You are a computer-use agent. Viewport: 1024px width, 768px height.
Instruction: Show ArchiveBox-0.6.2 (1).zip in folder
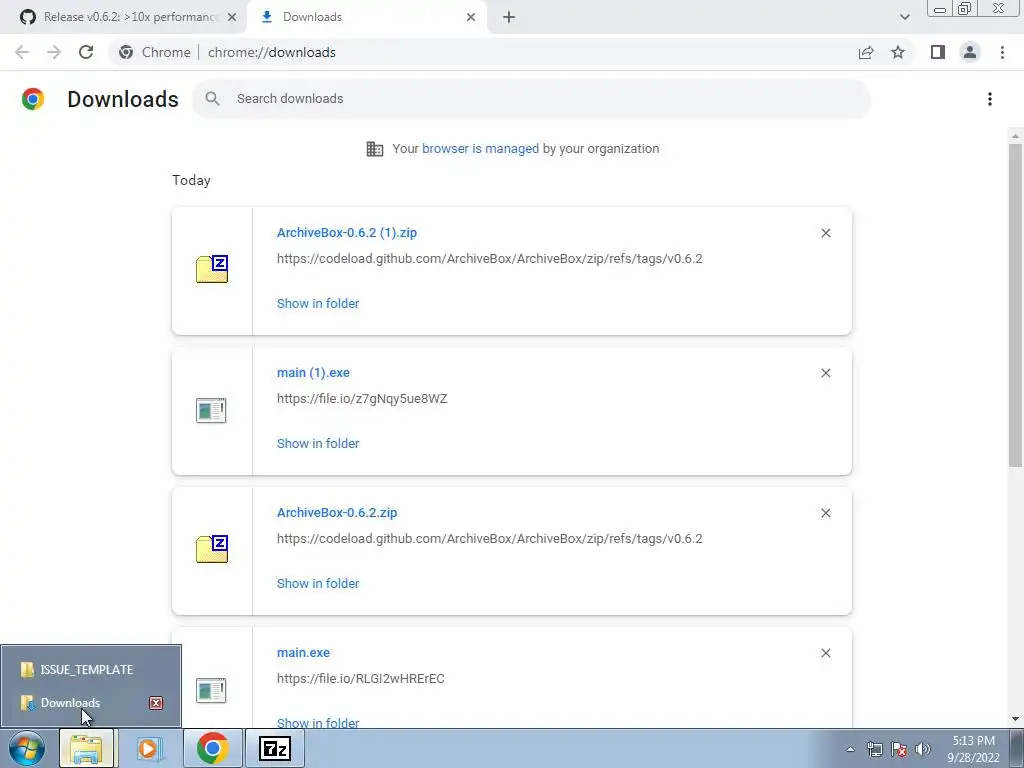coord(318,303)
